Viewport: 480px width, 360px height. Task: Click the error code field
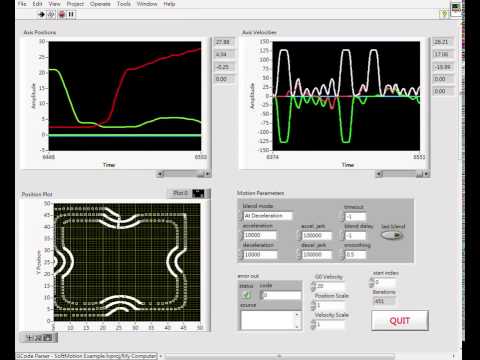click(282, 295)
